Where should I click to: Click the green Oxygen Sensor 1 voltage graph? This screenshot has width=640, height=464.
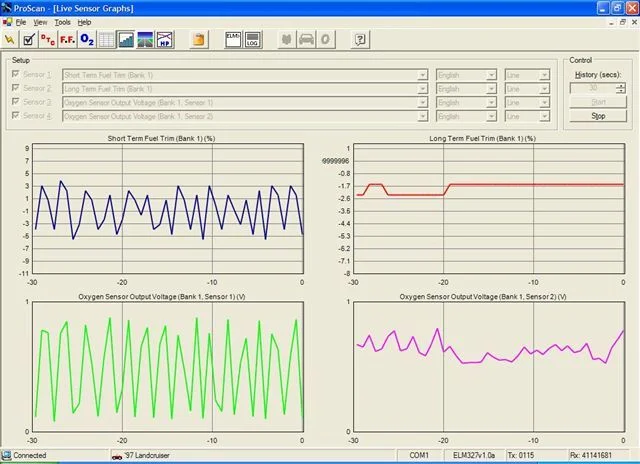[168, 366]
